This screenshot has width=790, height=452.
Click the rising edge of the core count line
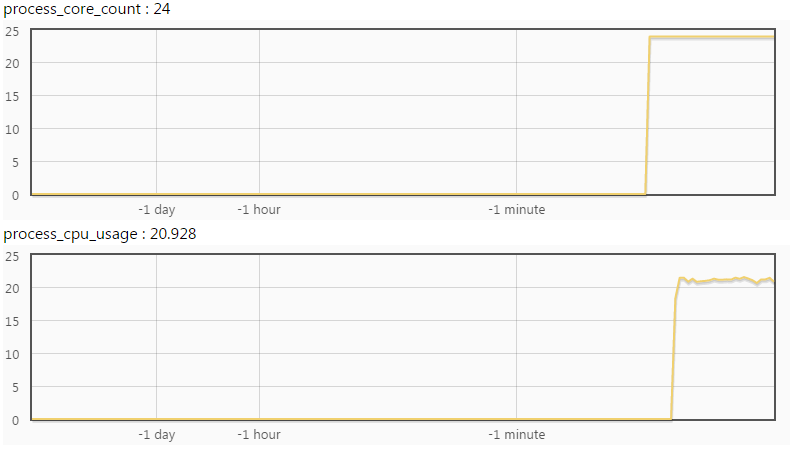648,115
